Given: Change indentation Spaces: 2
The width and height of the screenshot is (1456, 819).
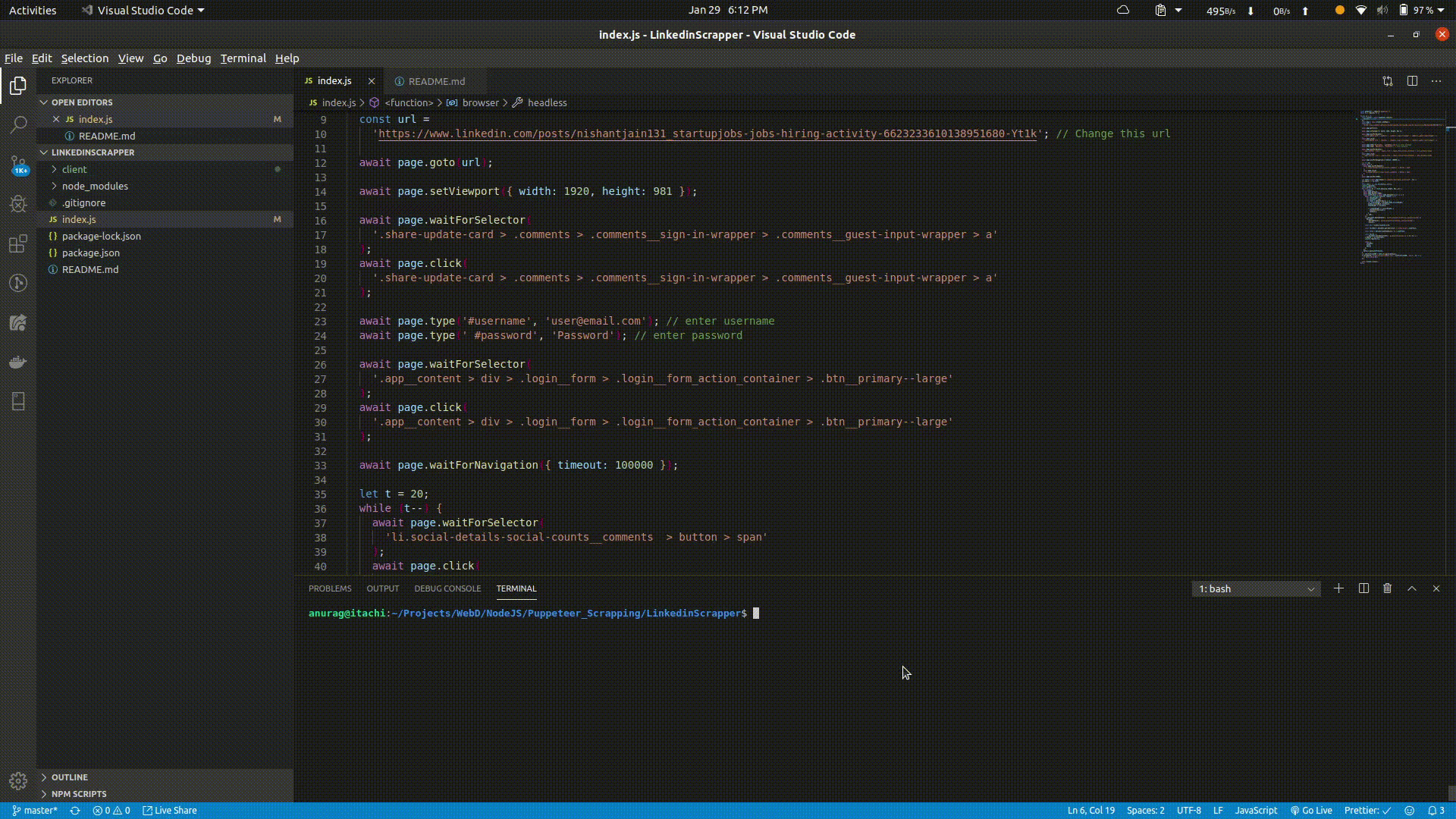Looking at the screenshot, I should (x=1145, y=811).
